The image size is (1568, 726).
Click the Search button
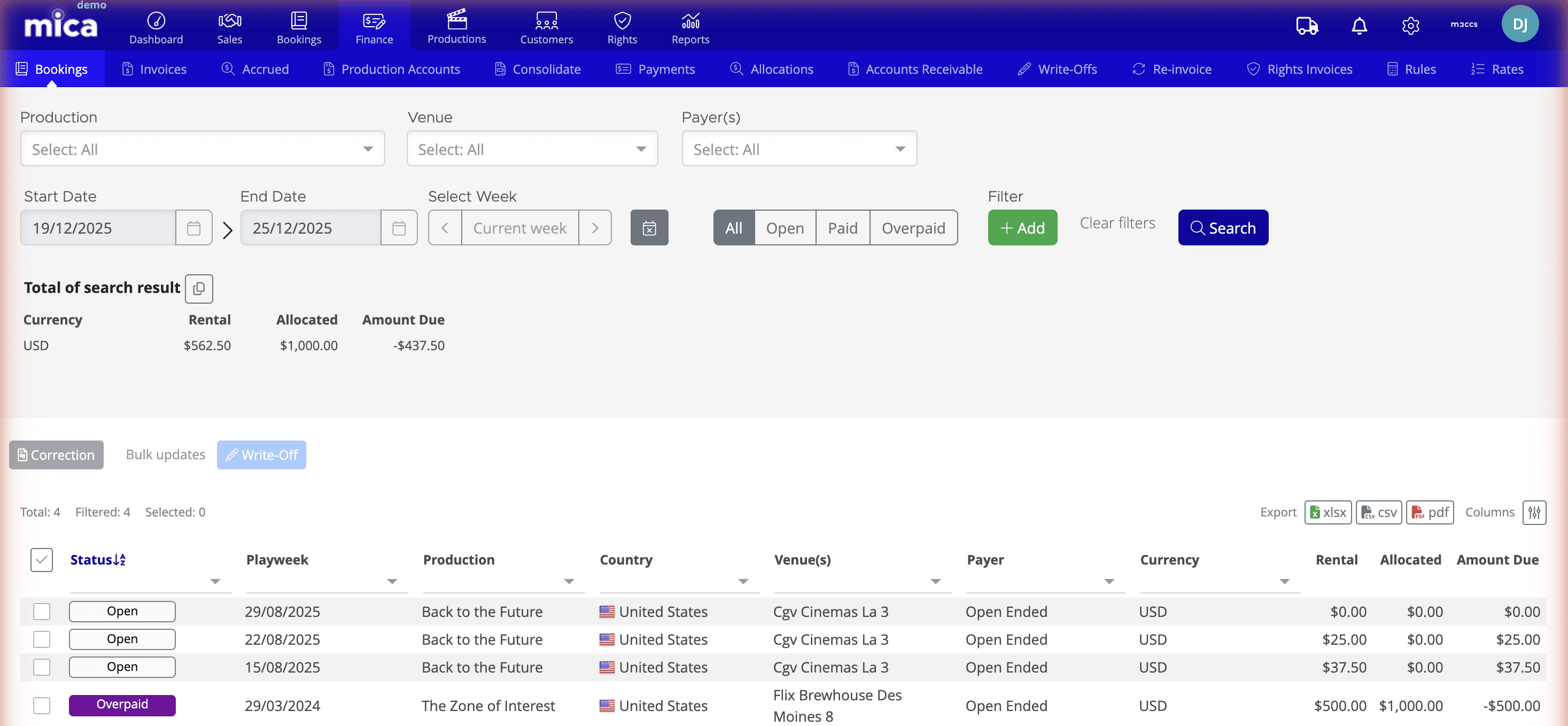1223,227
